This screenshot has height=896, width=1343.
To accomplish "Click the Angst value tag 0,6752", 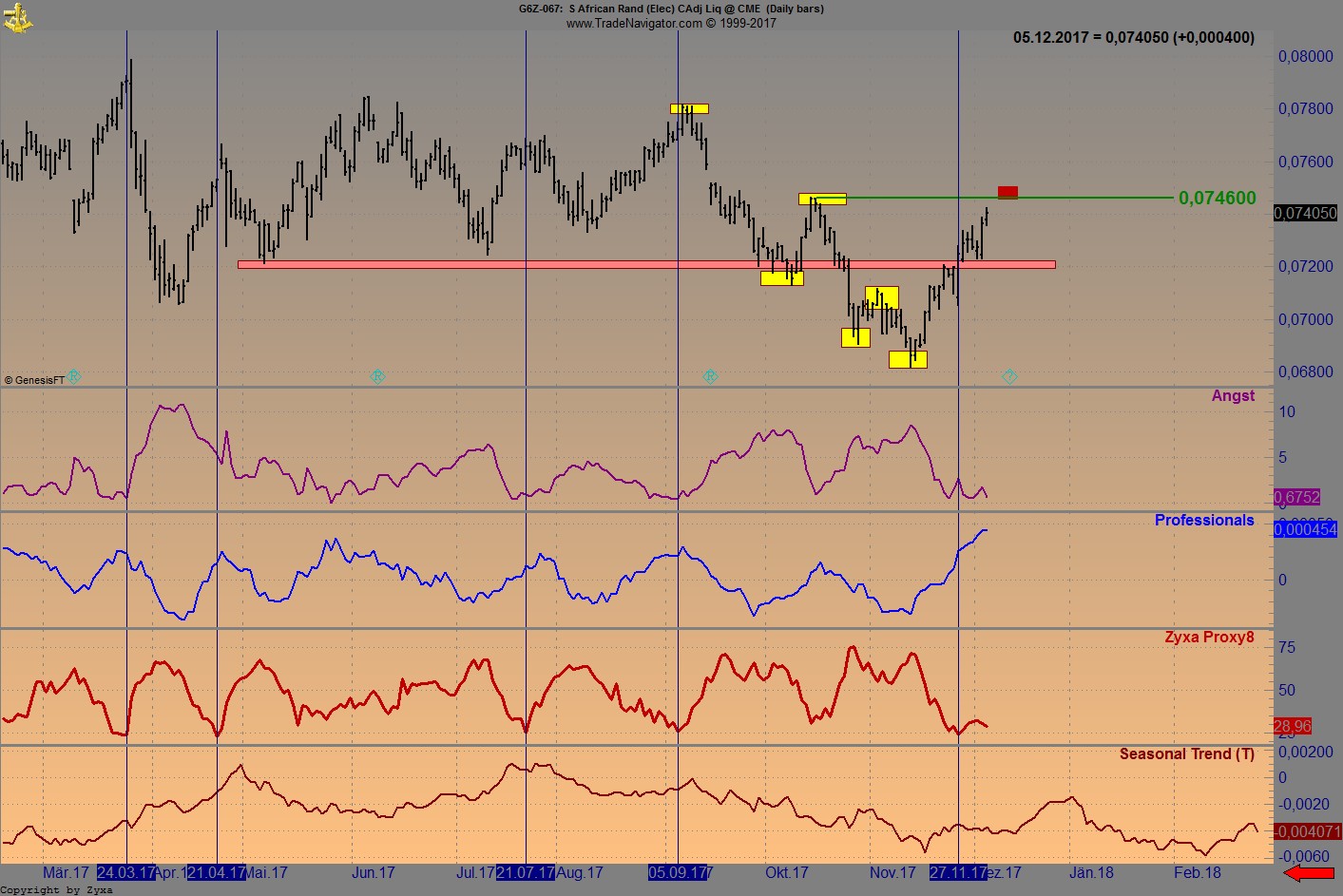I will click(x=1297, y=497).
